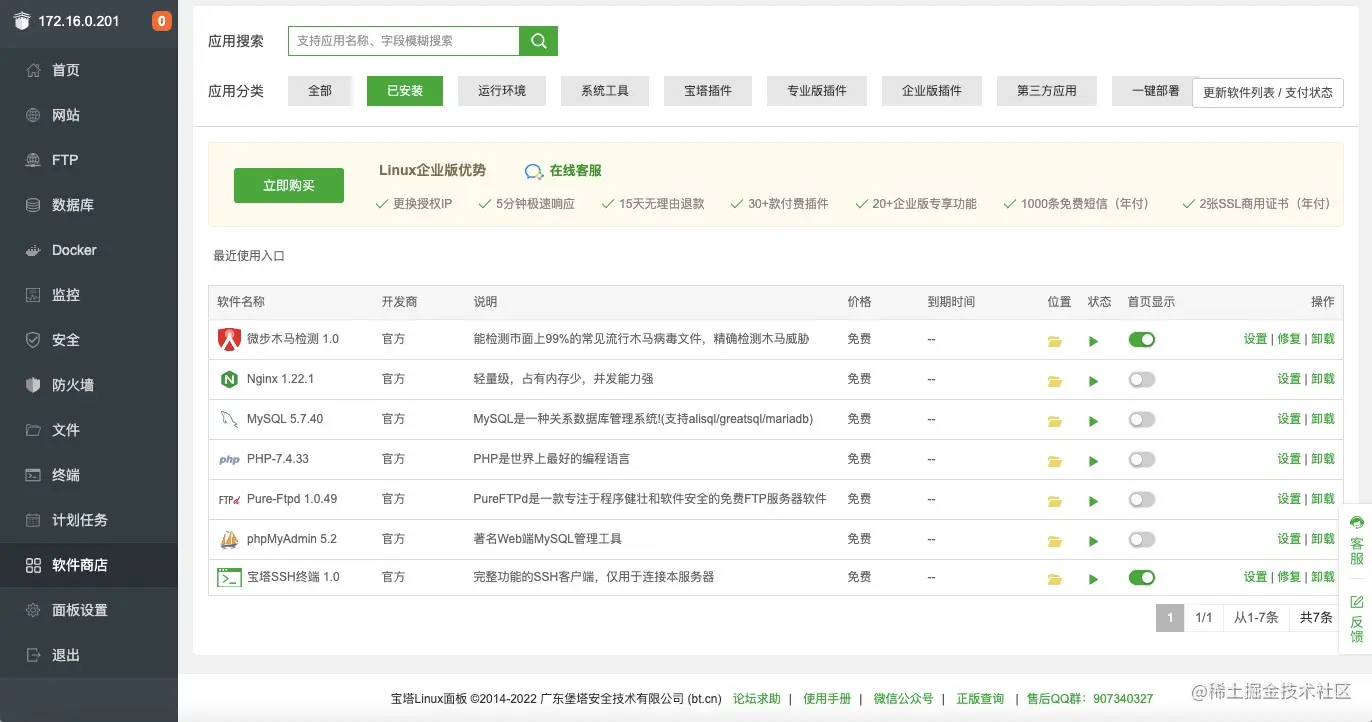This screenshot has width=1372, height=722.
Task: Open 防火墙 in the sidebar
Action: click(x=89, y=385)
